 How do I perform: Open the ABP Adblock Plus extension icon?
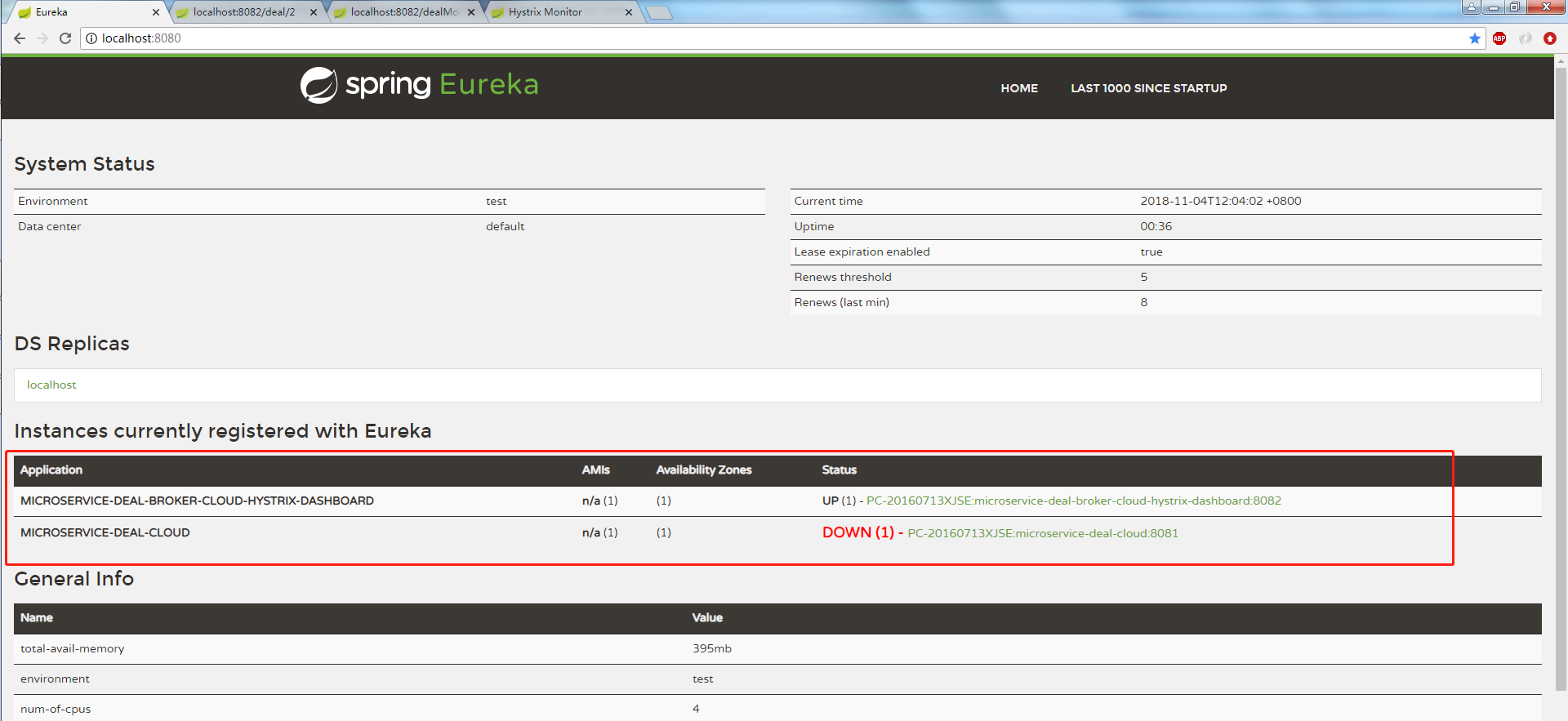pos(1499,38)
